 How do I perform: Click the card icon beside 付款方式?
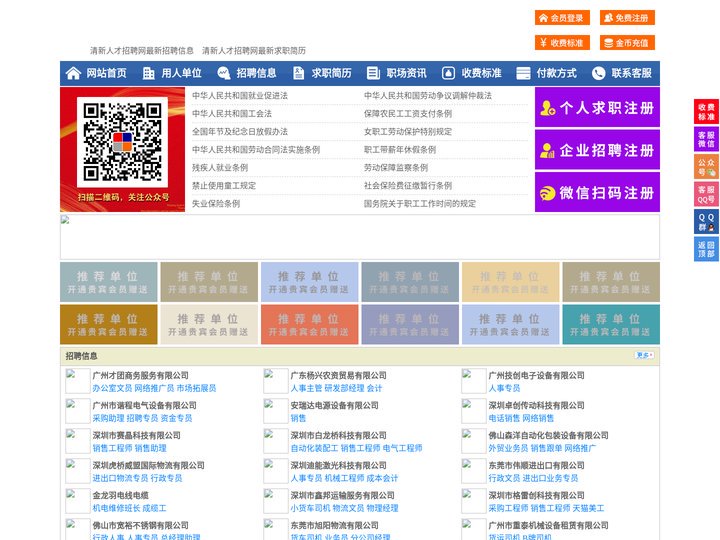tap(523, 73)
